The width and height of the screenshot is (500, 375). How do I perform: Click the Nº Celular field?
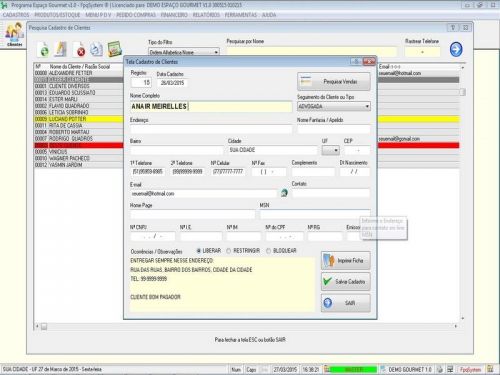click(228, 172)
